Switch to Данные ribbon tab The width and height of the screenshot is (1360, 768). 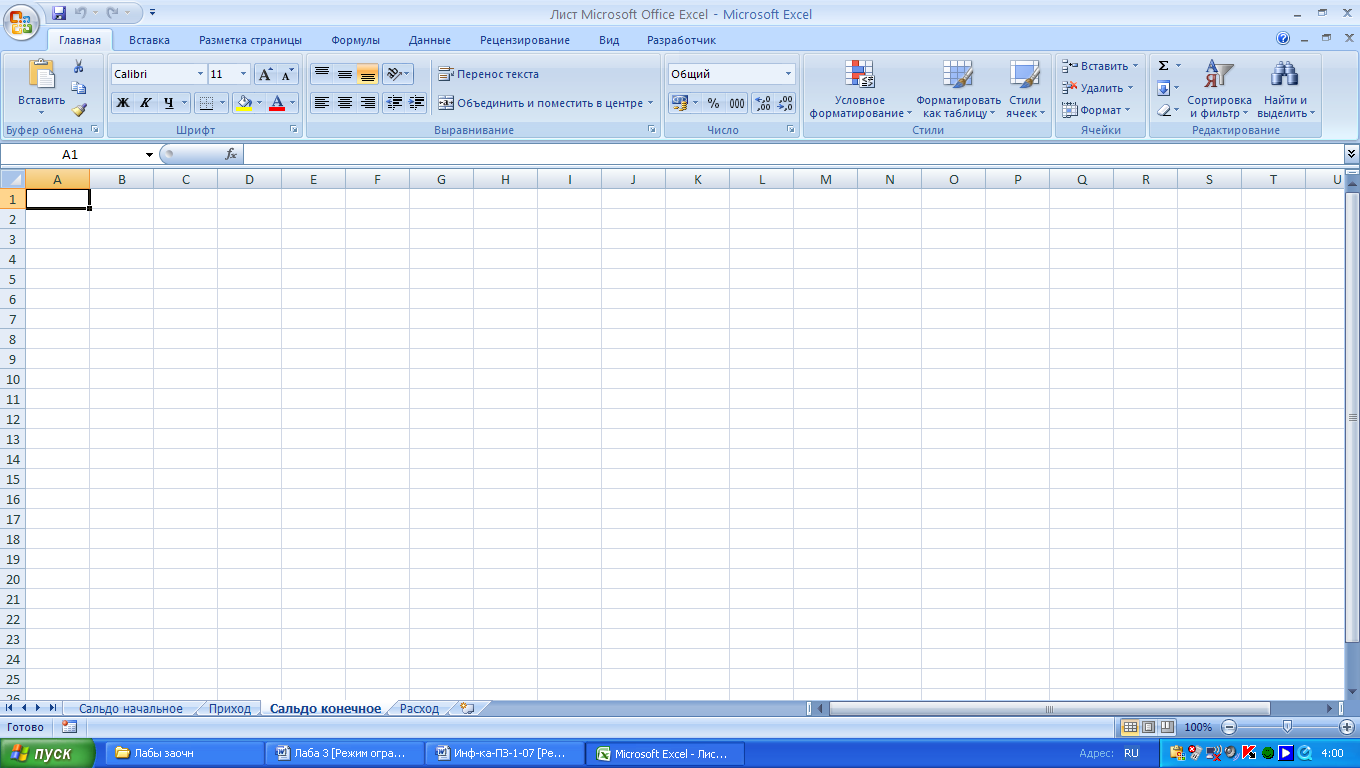pos(430,41)
